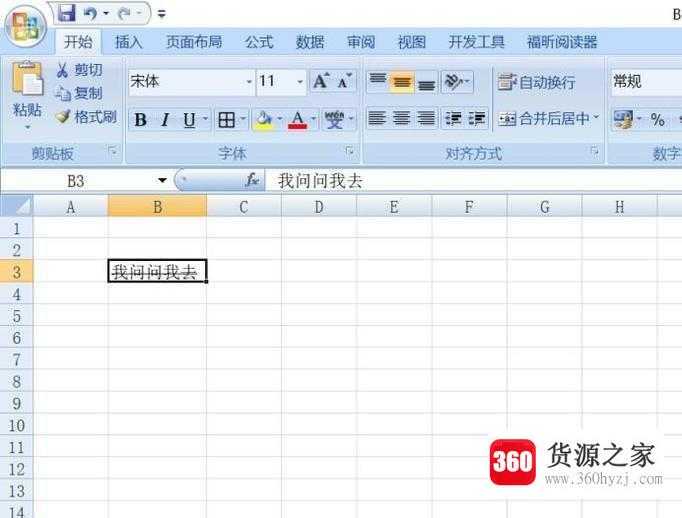Select cell B3 with strikethrough text
The height and width of the screenshot is (518, 682).
pyautogui.click(x=157, y=271)
